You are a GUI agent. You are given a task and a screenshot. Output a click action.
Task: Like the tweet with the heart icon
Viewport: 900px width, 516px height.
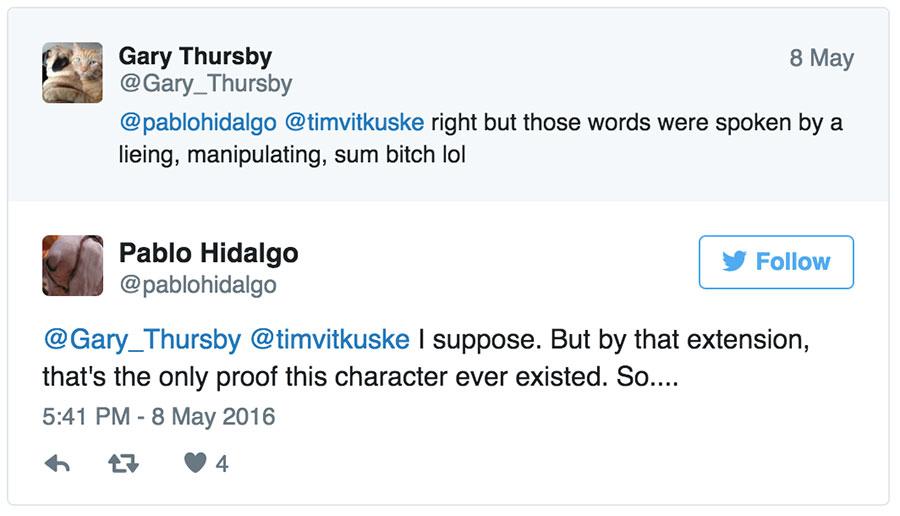point(195,463)
